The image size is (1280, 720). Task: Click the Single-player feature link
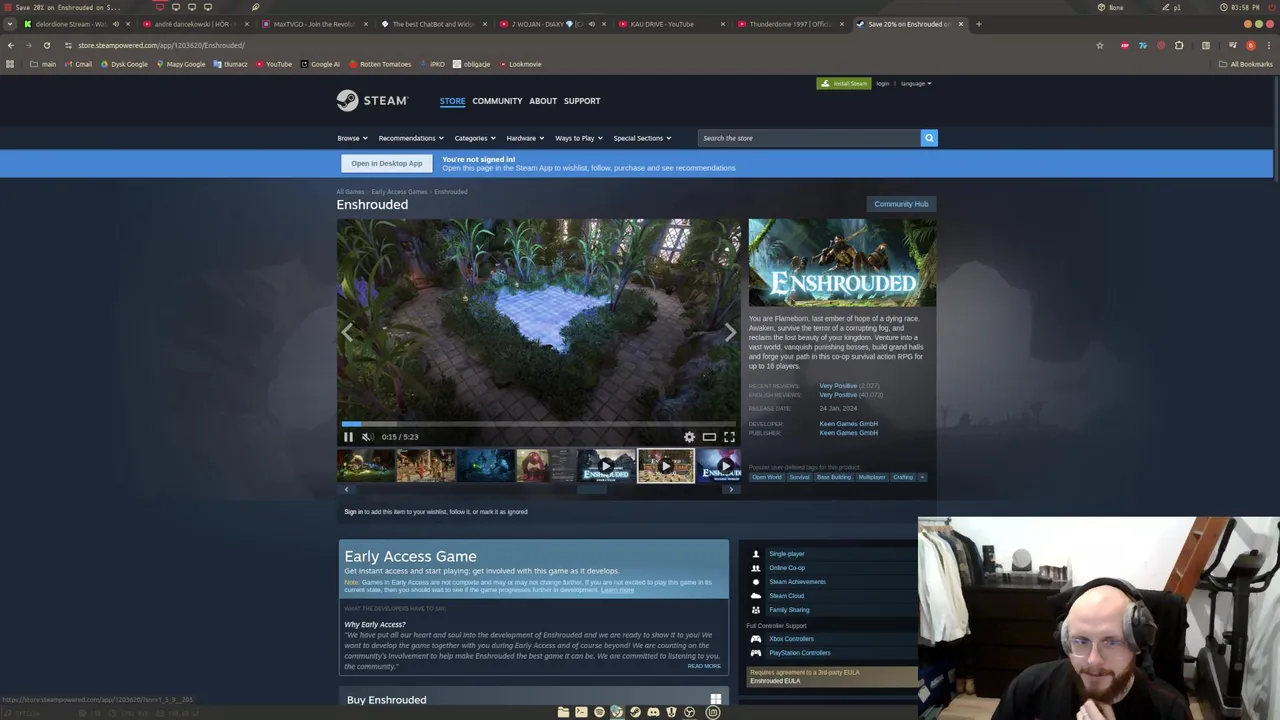(787, 554)
